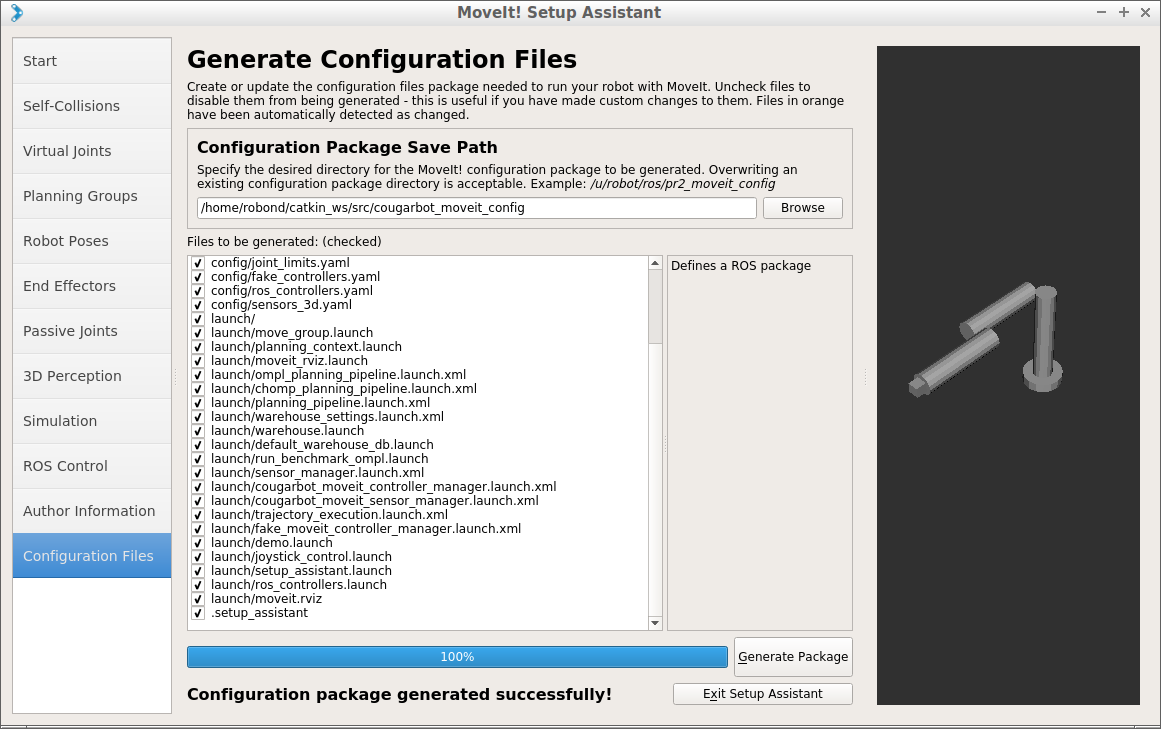Toggle launch/warehouse_settings.launch.xml checkbox

click(x=198, y=417)
